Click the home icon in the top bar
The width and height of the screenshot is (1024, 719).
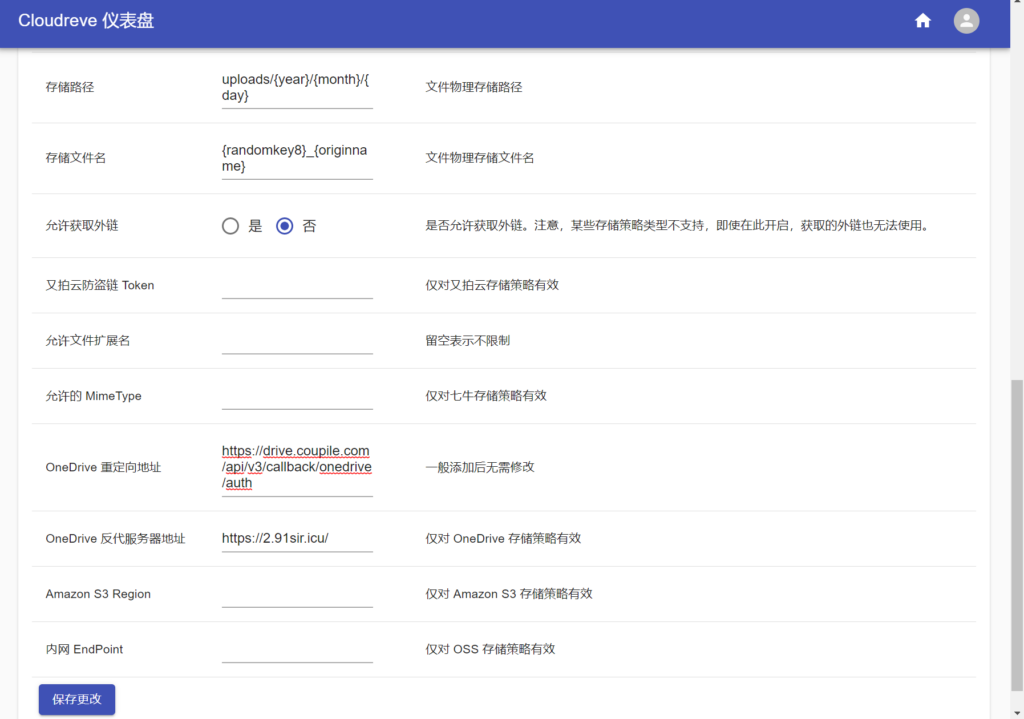[x=922, y=20]
